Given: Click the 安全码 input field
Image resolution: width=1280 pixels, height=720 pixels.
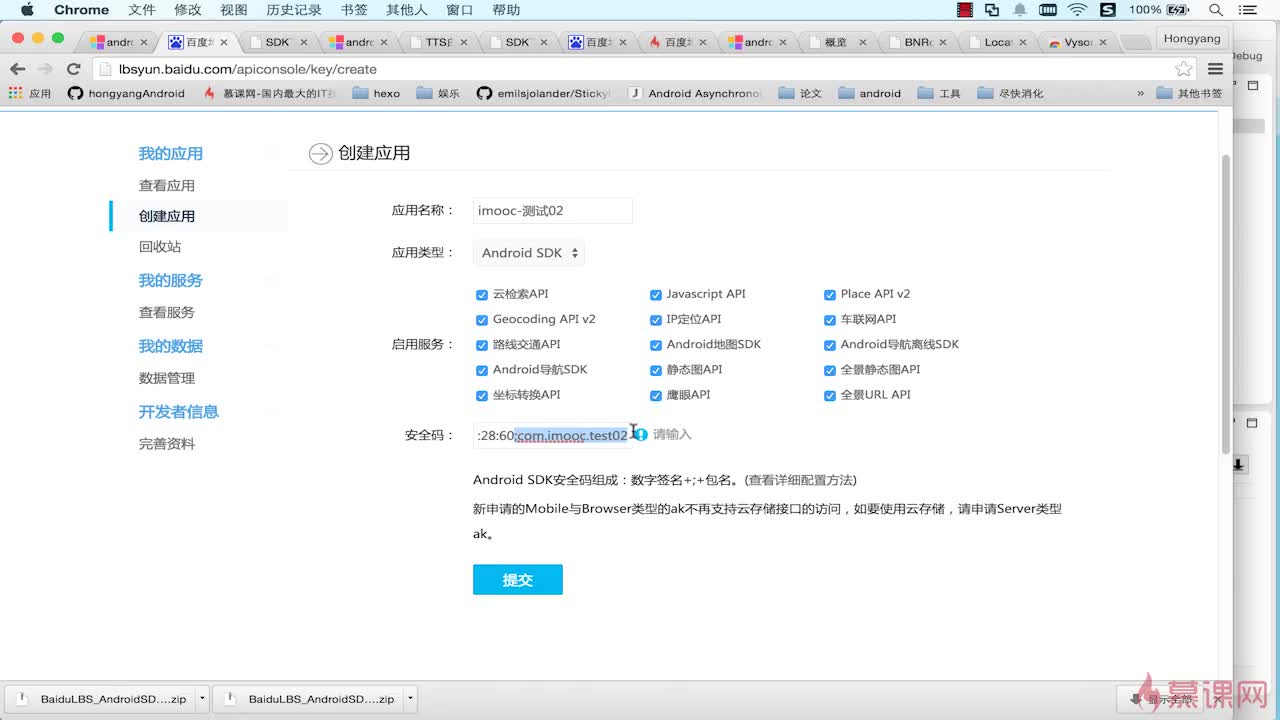Looking at the screenshot, I should coord(553,434).
